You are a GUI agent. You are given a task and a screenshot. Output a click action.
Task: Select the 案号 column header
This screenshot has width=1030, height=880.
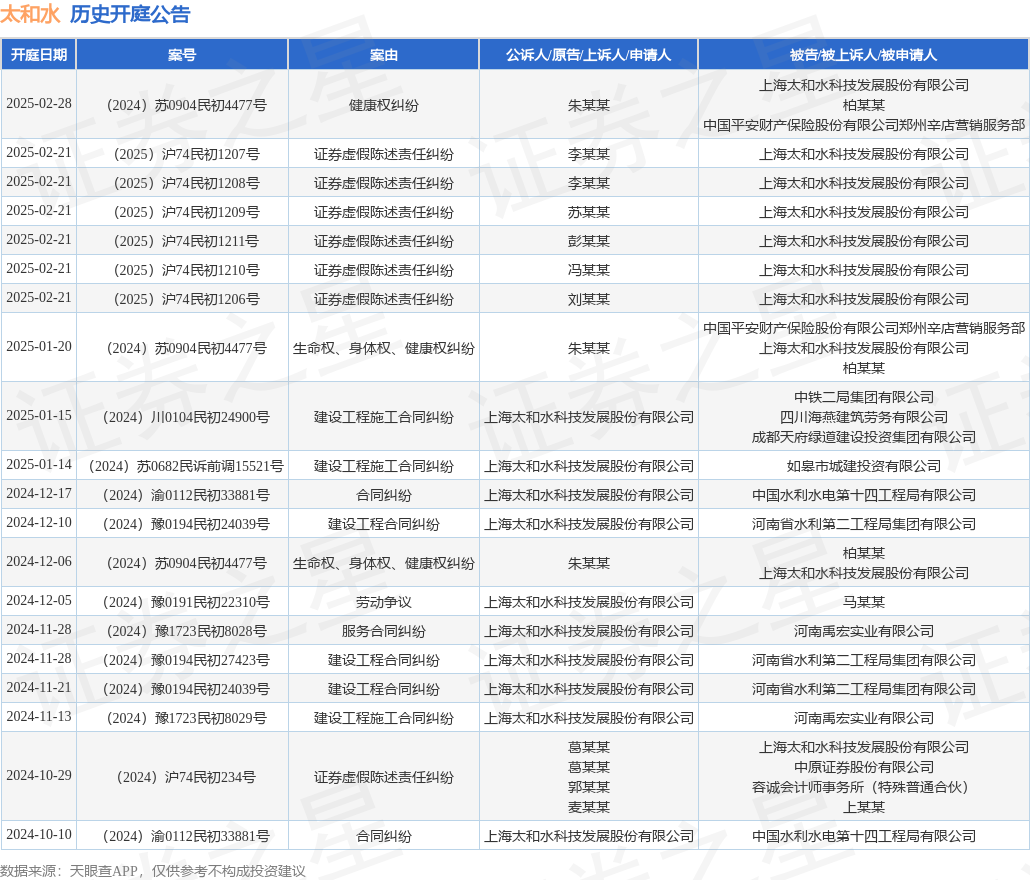tap(182, 55)
